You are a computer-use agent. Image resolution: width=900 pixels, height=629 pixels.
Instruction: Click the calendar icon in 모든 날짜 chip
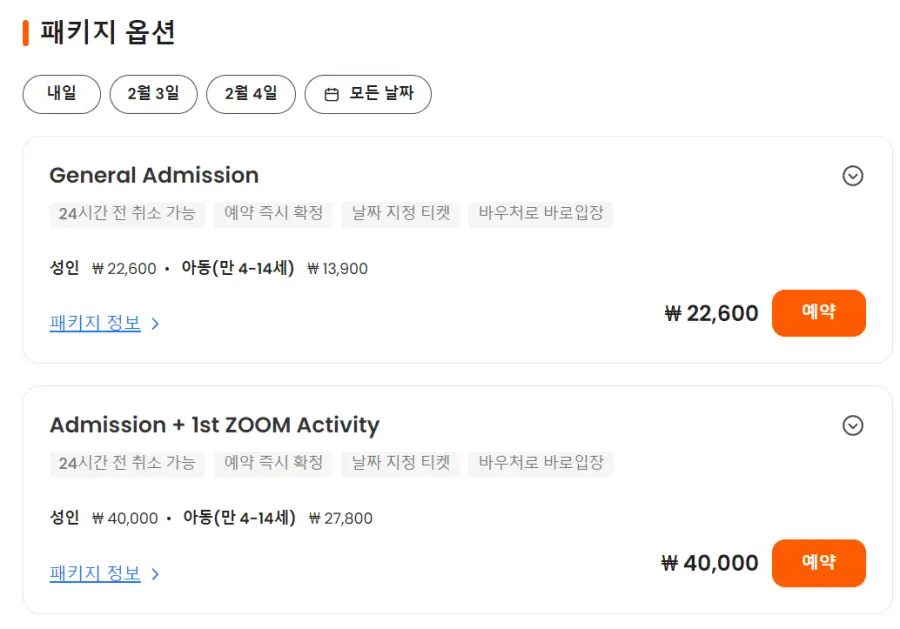click(332, 95)
